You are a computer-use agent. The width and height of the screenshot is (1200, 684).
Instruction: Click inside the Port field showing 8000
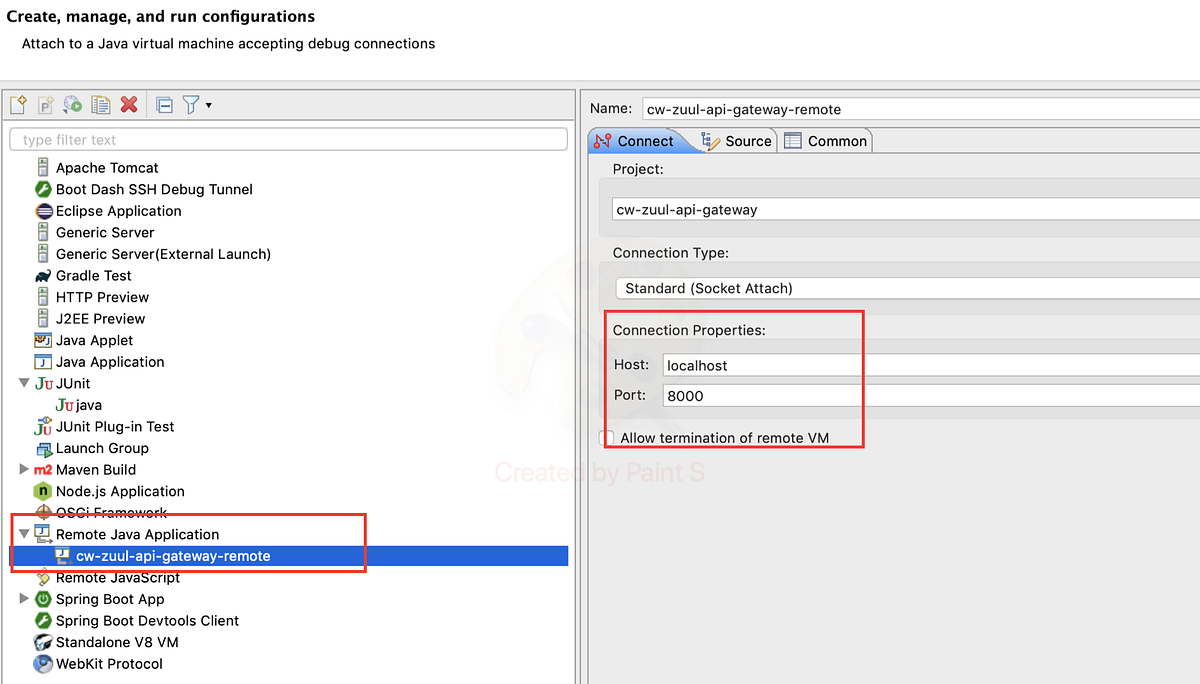point(760,395)
